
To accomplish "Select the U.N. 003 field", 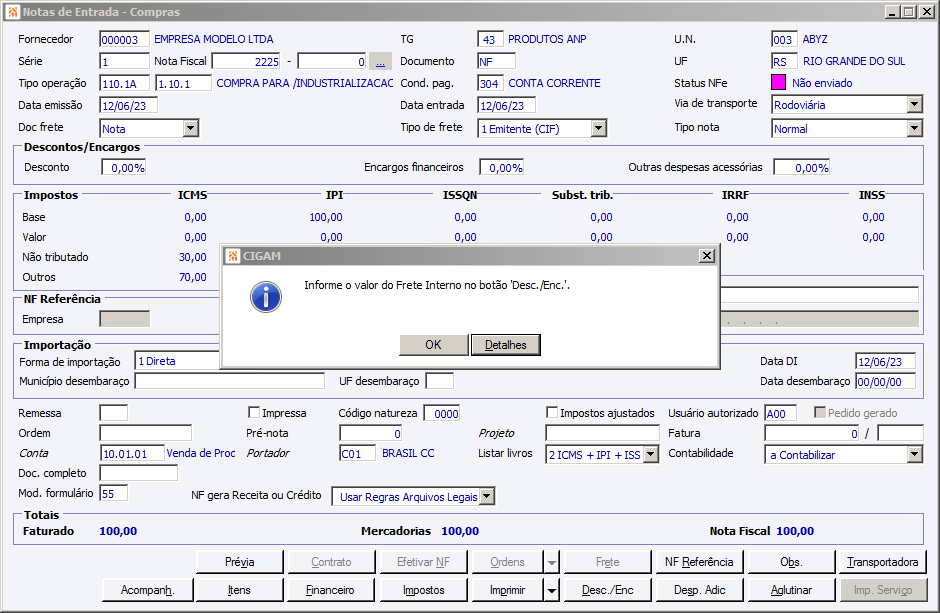I will pyautogui.click(x=784, y=39).
